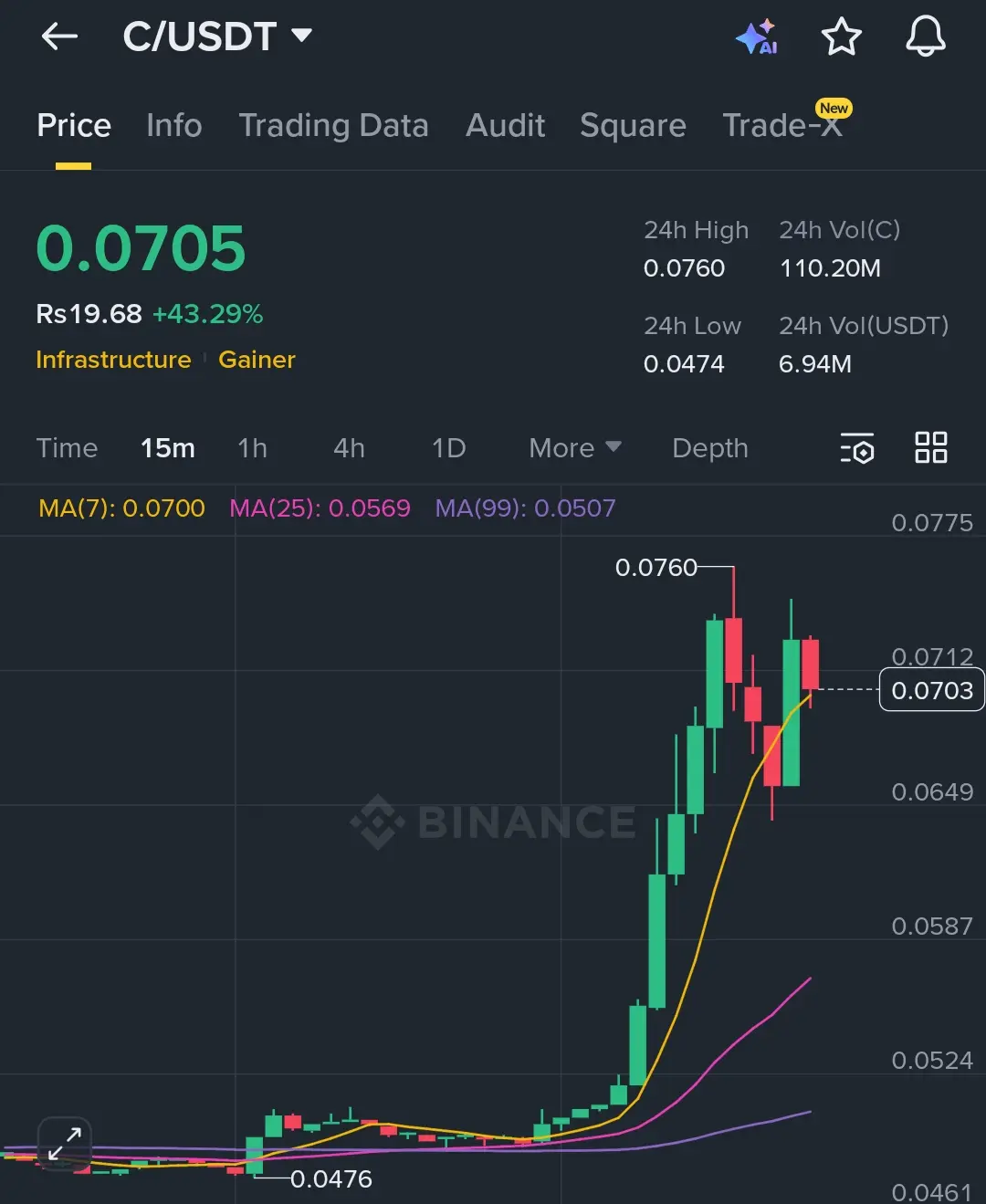Tap the MA(99): 0.0507 indicator label

click(x=525, y=508)
